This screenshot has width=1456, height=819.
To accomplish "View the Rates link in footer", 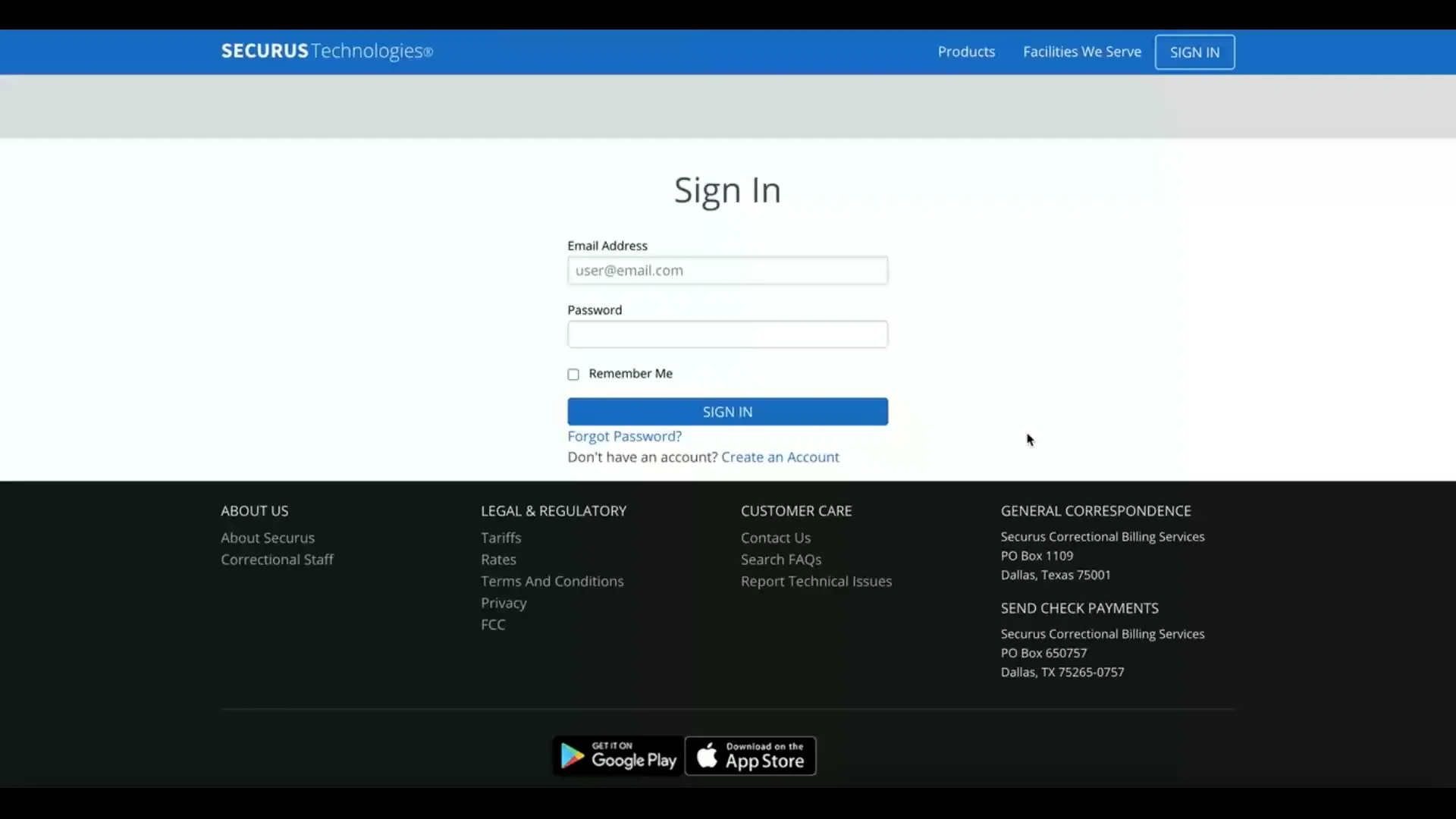I will (498, 560).
